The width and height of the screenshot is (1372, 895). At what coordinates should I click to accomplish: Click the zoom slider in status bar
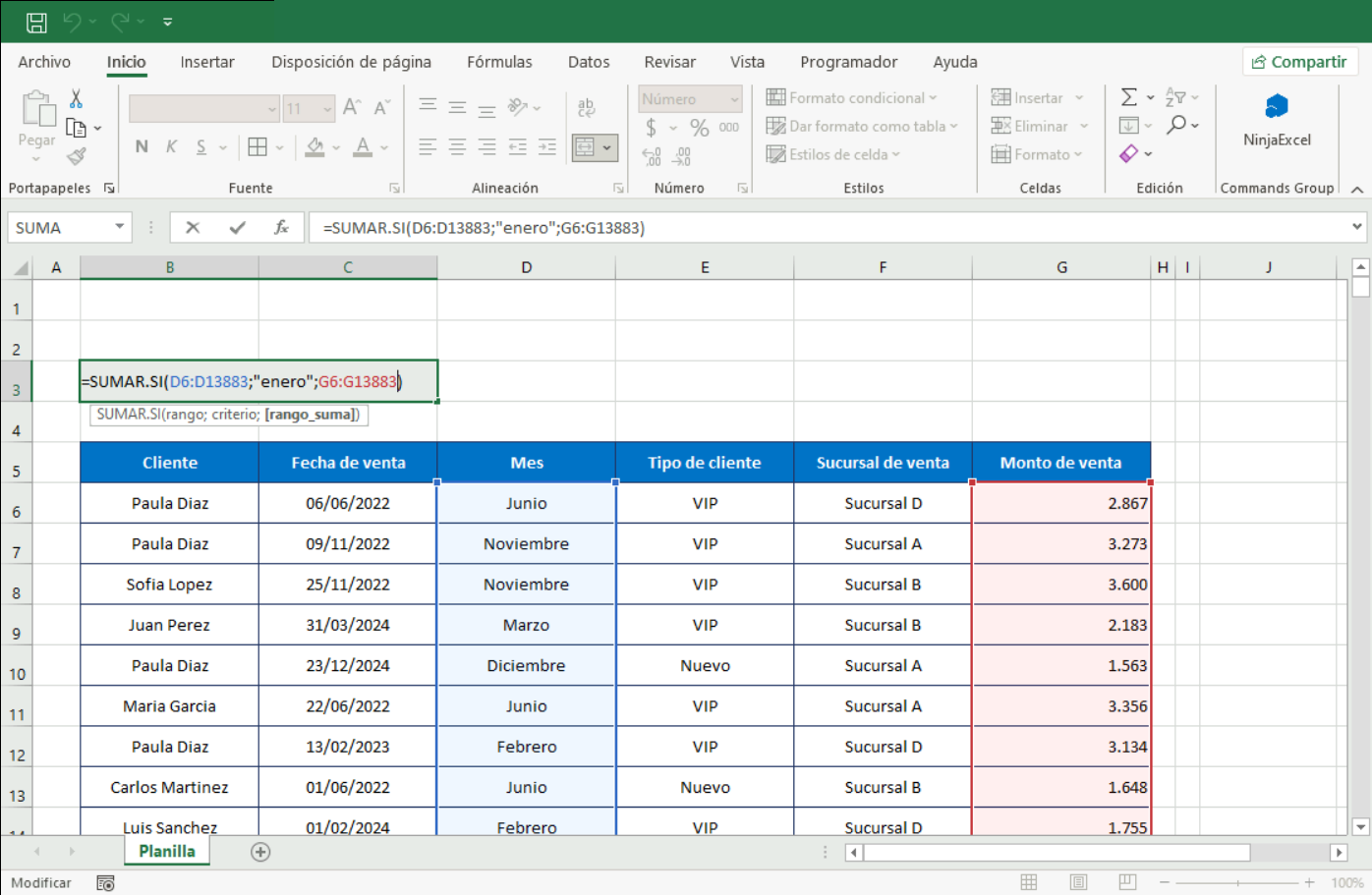tap(1237, 882)
